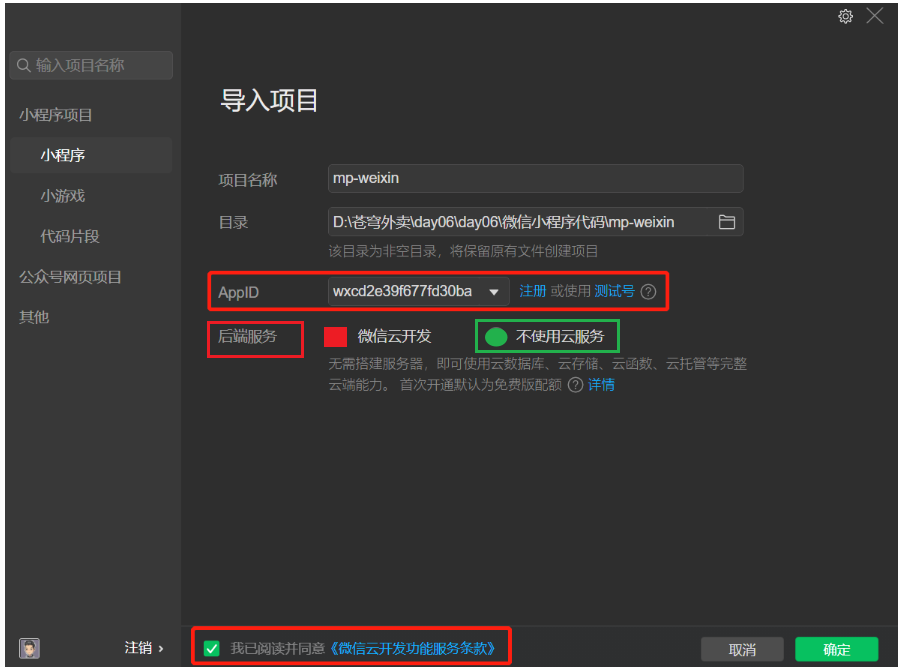
Task: Open 其他 in the sidebar
Action: [x=34, y=317]
